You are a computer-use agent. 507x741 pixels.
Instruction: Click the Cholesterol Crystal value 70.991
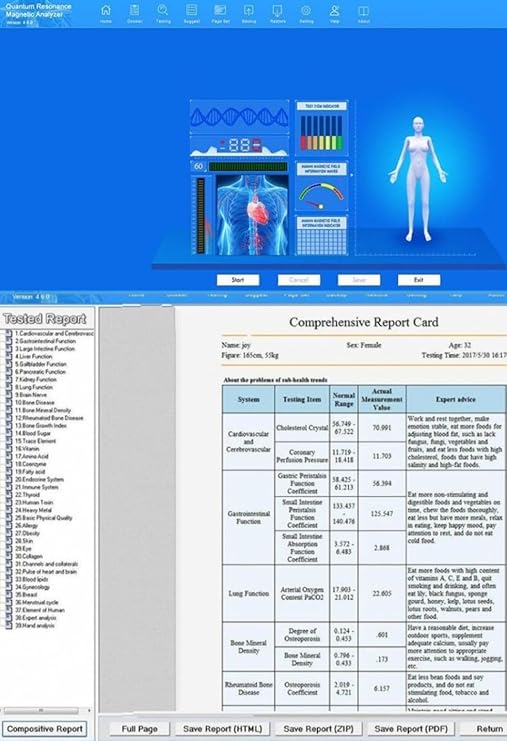[382, 428]
